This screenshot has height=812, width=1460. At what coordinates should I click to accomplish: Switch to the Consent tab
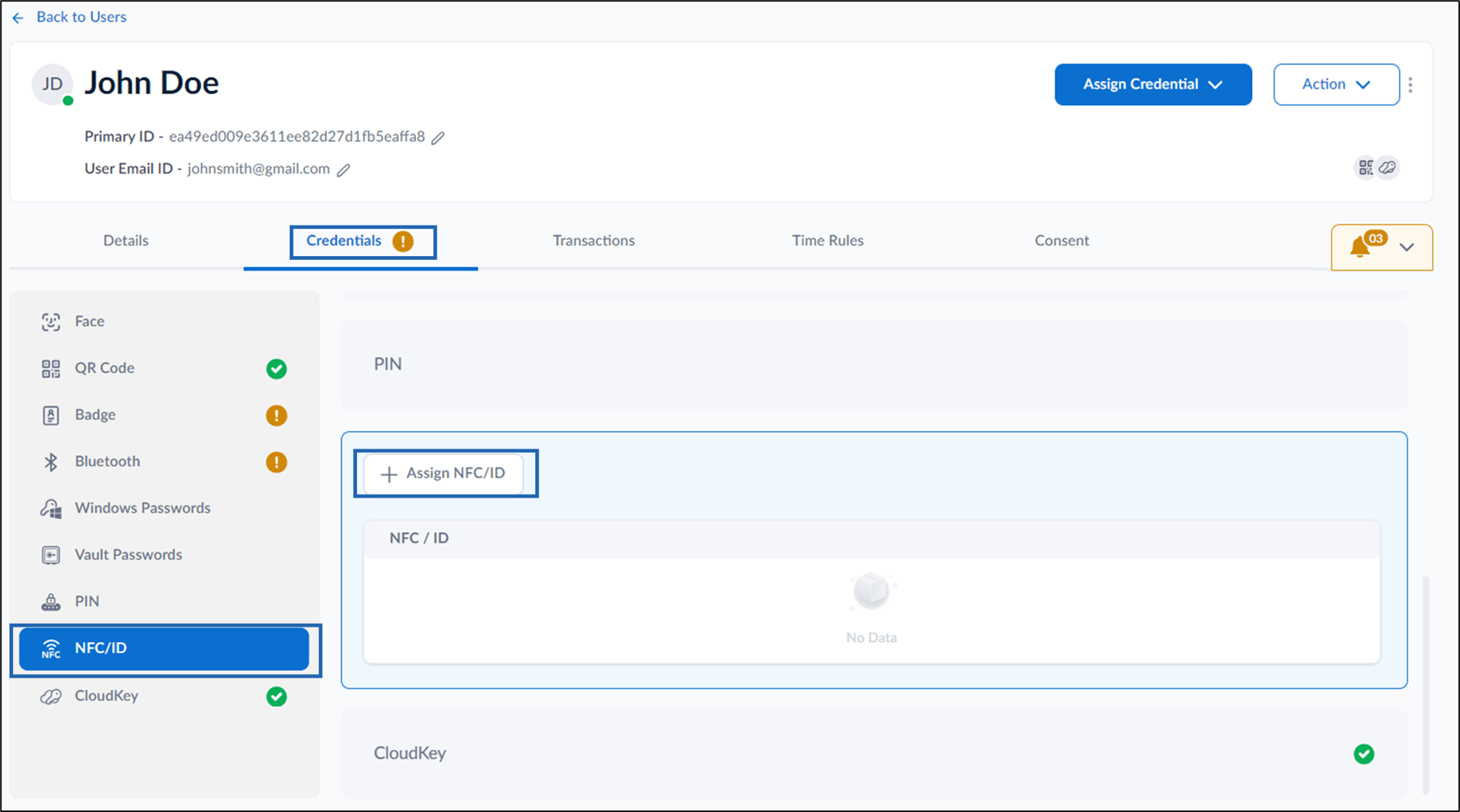[x=1061, y=241]
